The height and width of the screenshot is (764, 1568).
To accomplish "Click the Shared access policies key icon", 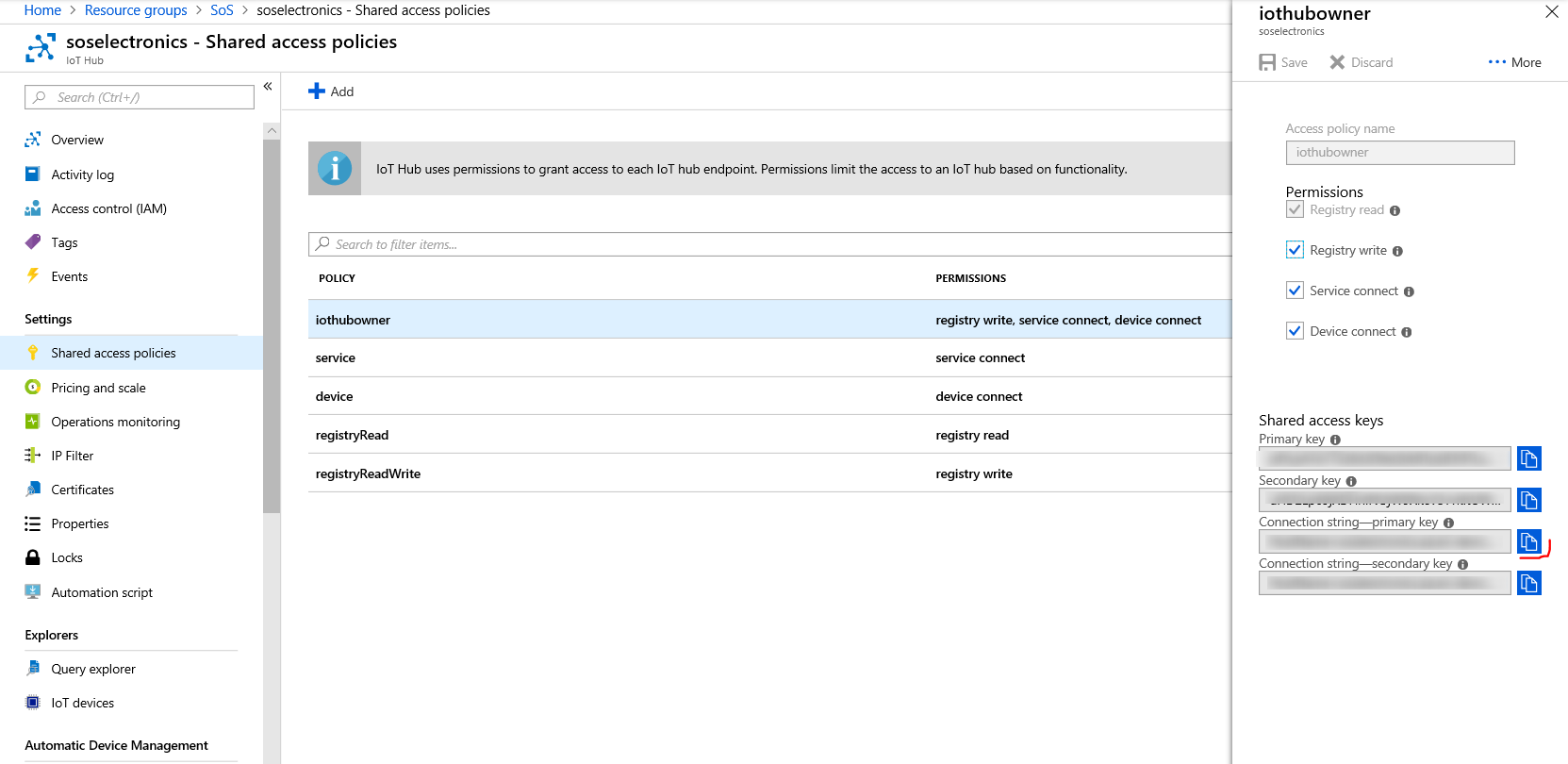I will (33, 353).
